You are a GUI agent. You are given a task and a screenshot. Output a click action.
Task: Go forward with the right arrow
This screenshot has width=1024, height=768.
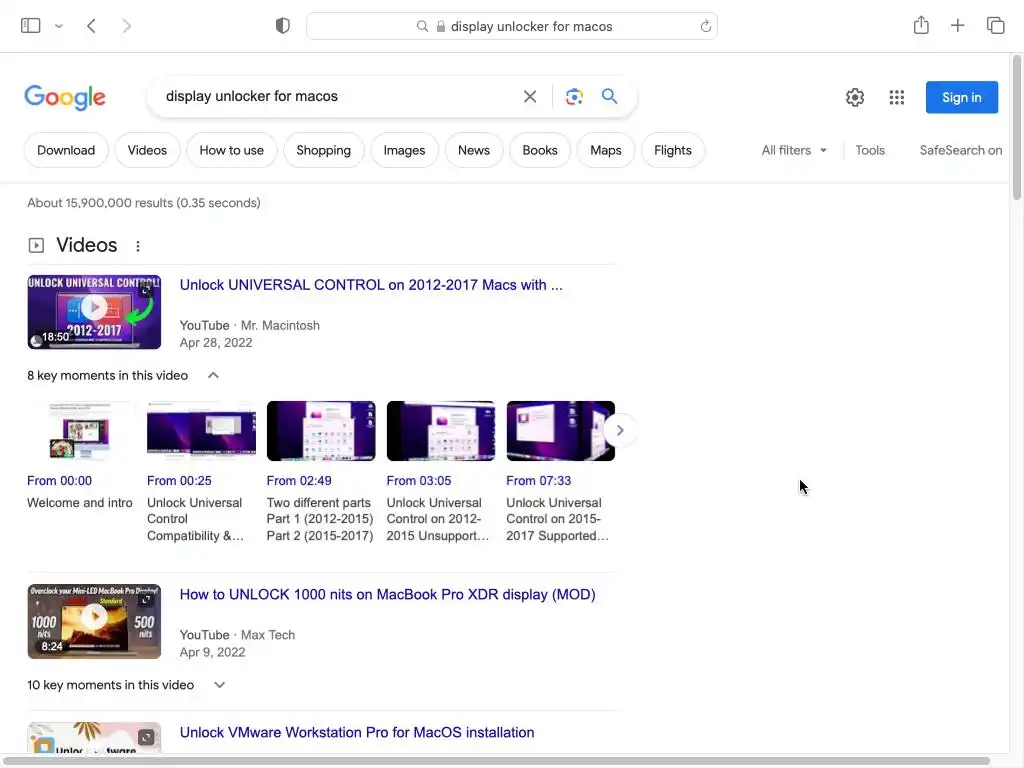(126, 26)
